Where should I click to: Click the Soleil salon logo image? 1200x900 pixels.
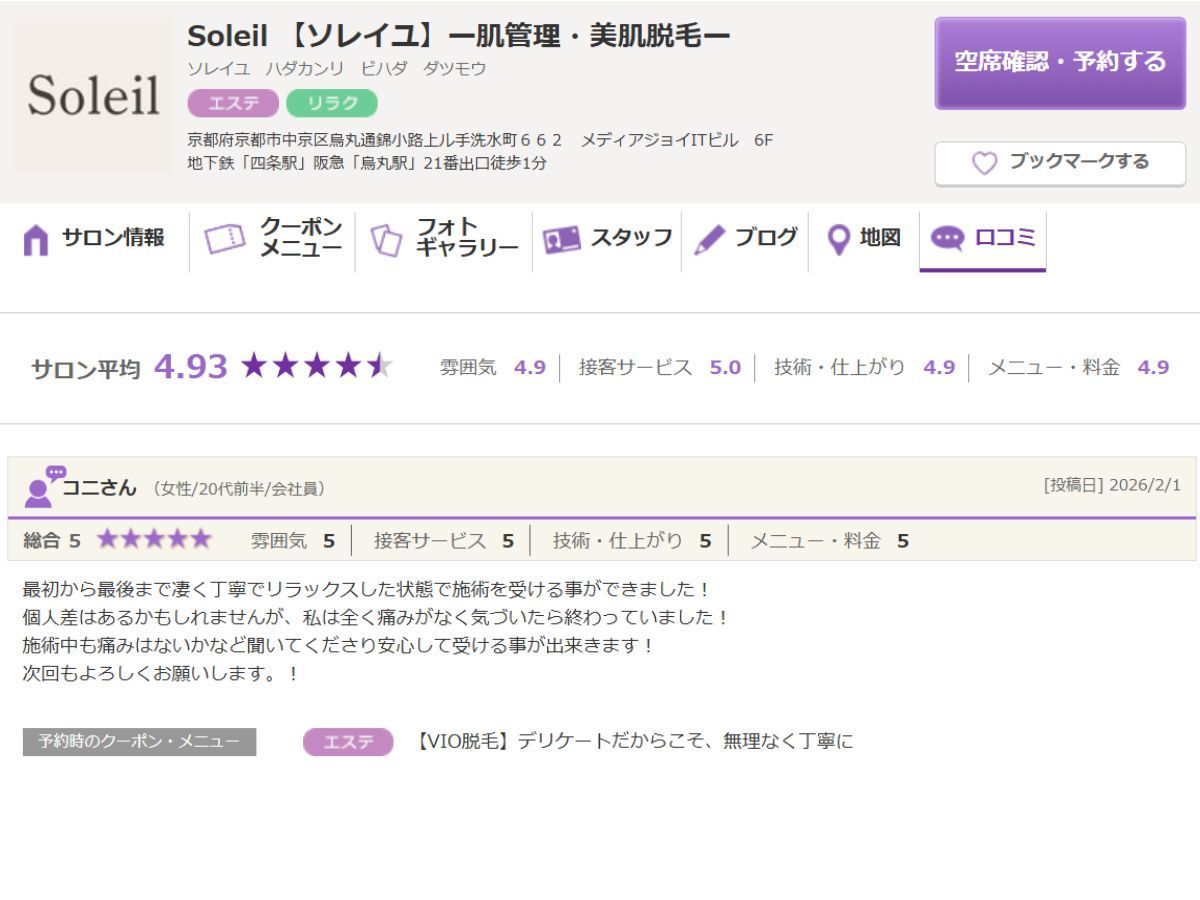(x=94, y=96)
